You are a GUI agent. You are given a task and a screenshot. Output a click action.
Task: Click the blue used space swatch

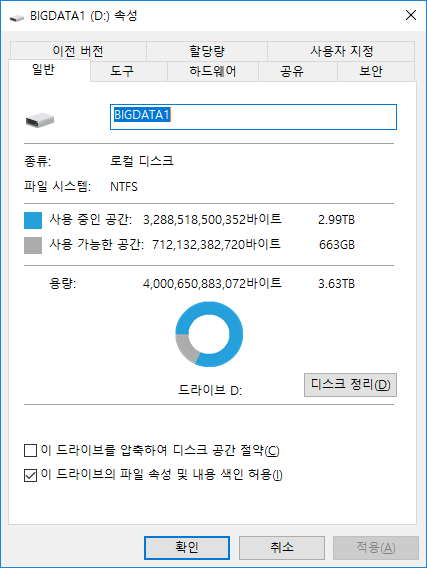[33, 220]
